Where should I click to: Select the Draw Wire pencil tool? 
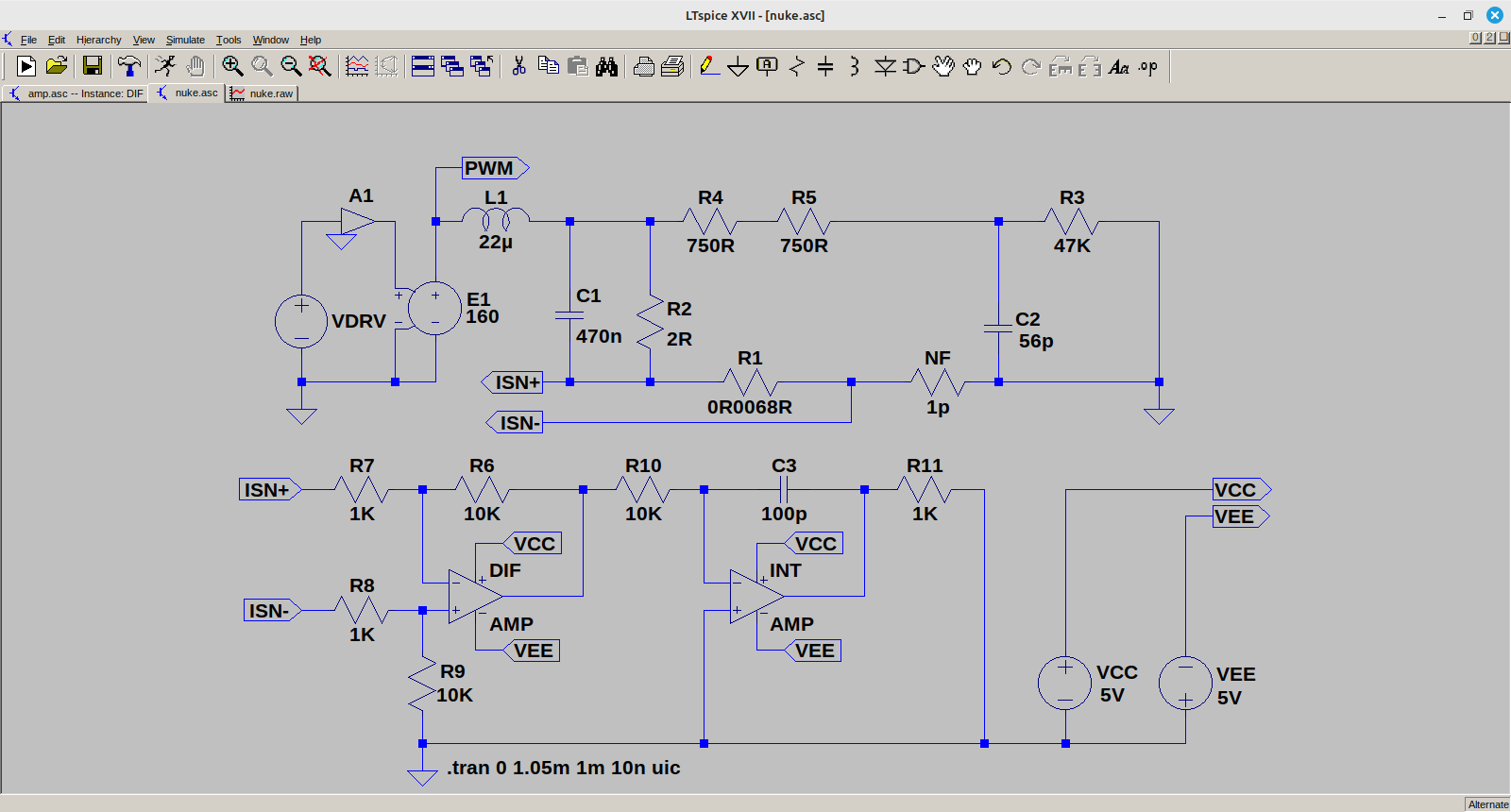(709, 66)
